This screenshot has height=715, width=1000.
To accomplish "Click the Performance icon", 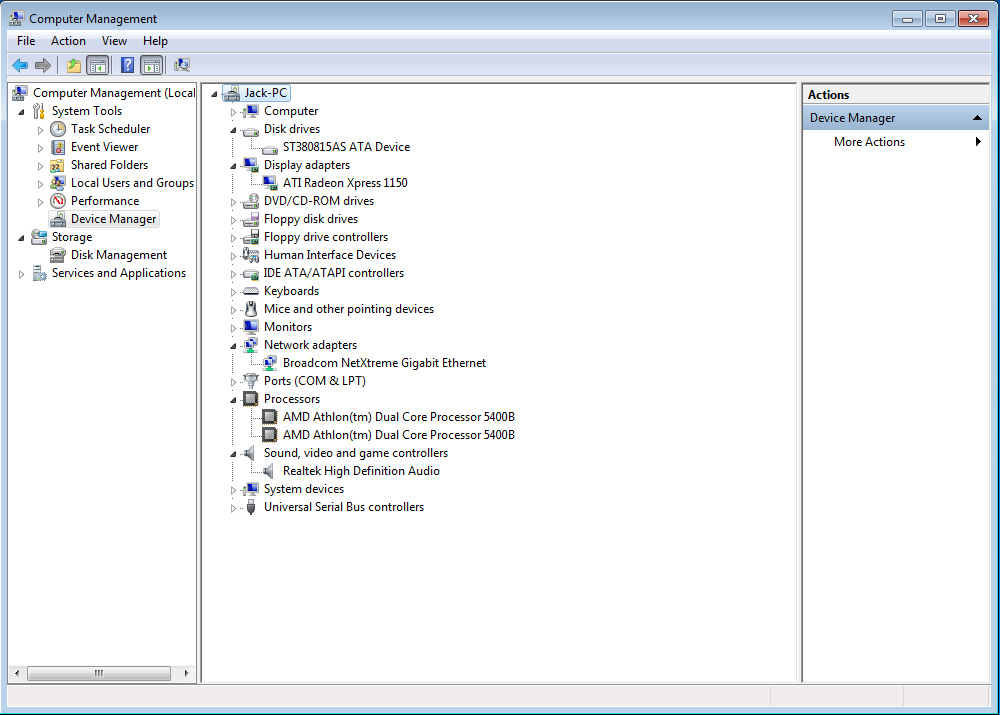I will pyautogui.click(x=58, y=201).
